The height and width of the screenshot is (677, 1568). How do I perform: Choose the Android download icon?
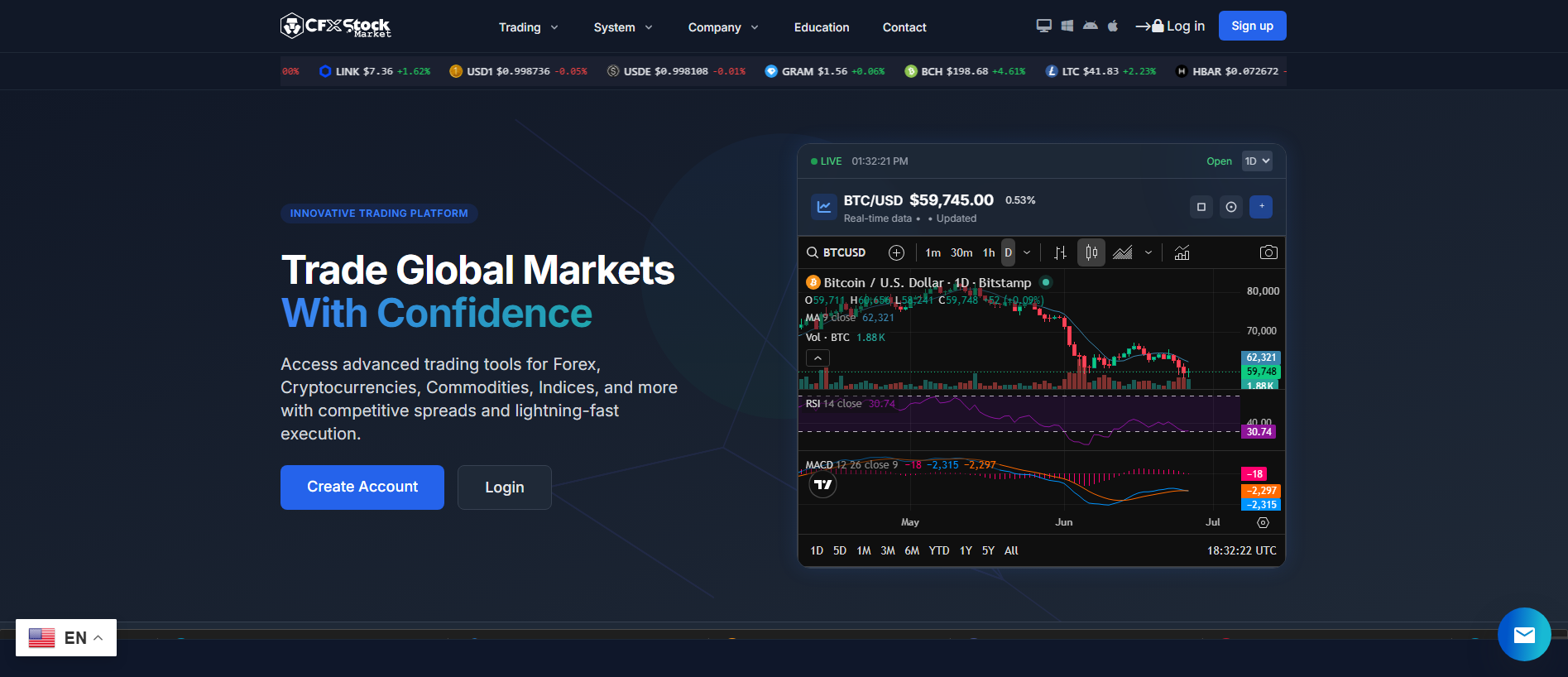pyautogui.click(x=1091, y=26)
